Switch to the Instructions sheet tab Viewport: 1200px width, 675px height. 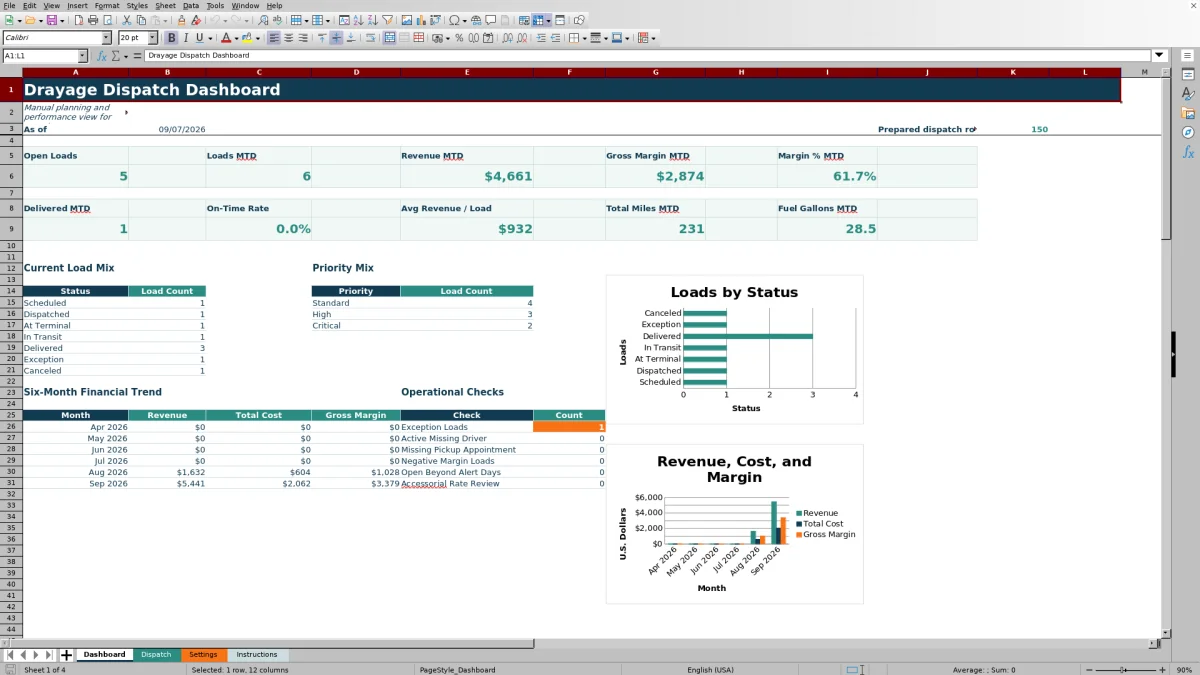[x=257, y=655]
